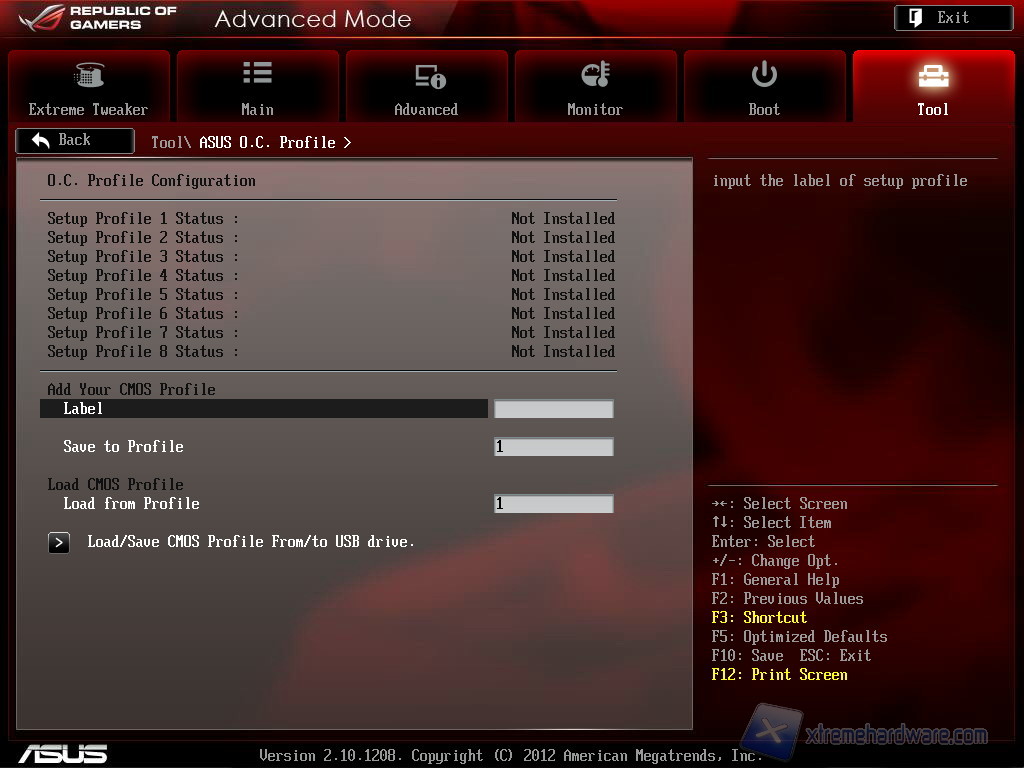Click the Monitor gauge icon
This screenshot has height=768, width=1024.
pyautogui.click(x=595, y=74)
